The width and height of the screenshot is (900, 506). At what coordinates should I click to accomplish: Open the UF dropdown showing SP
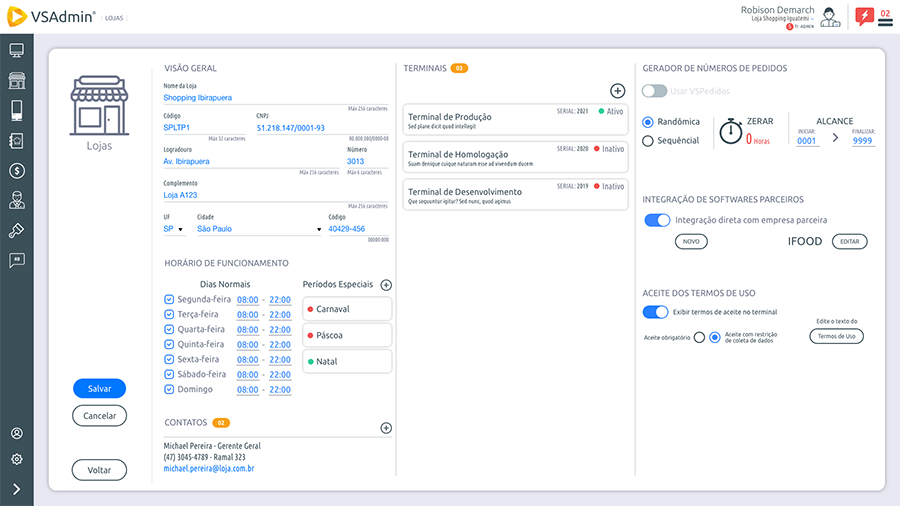pyautogui.click(x=174, y=229)
